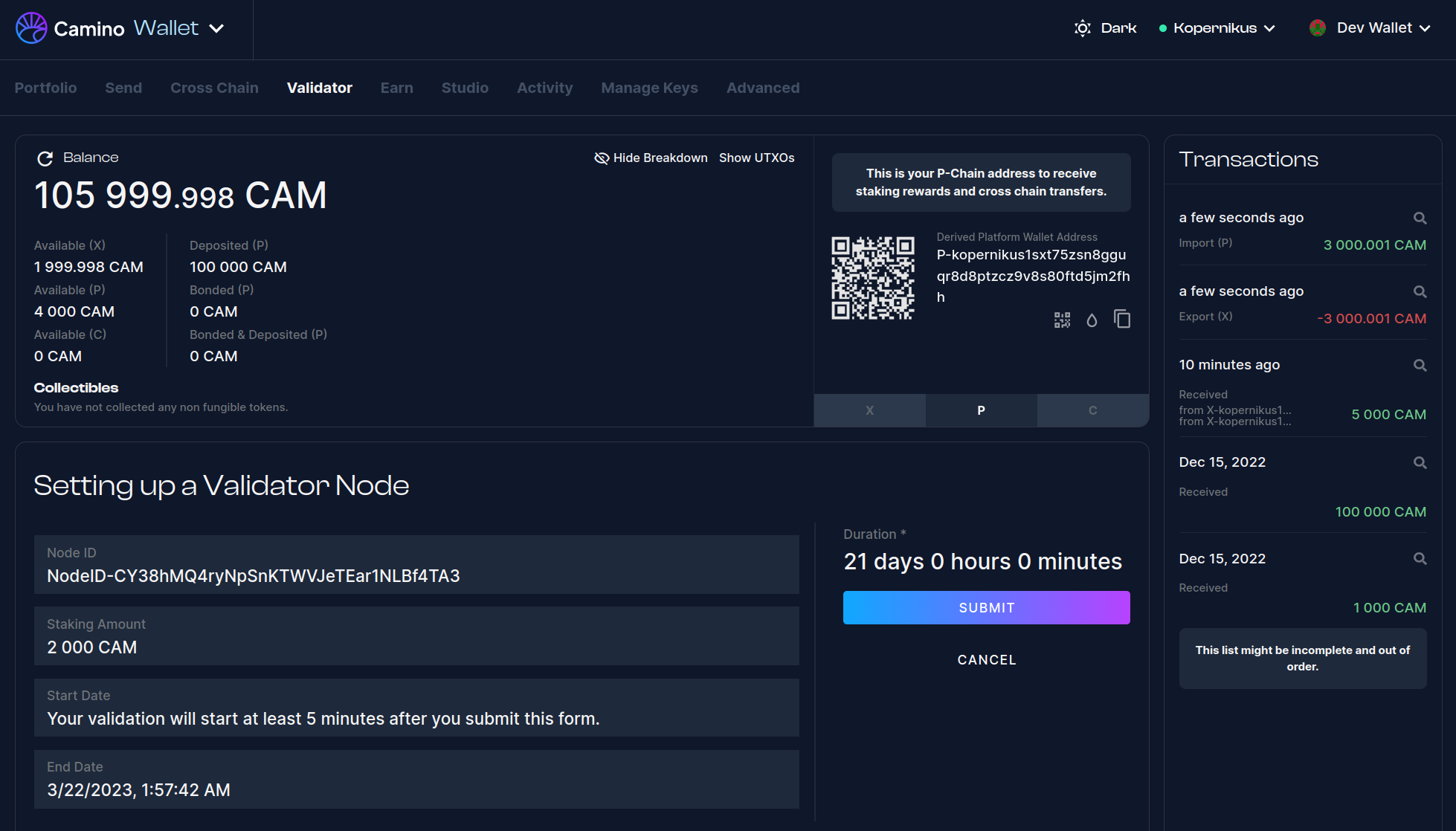The height and width of the screenshot is (831, 1456).
Task: Show UTXOs in balance panel
Action: pyautogui.click(x=756, y=158)
